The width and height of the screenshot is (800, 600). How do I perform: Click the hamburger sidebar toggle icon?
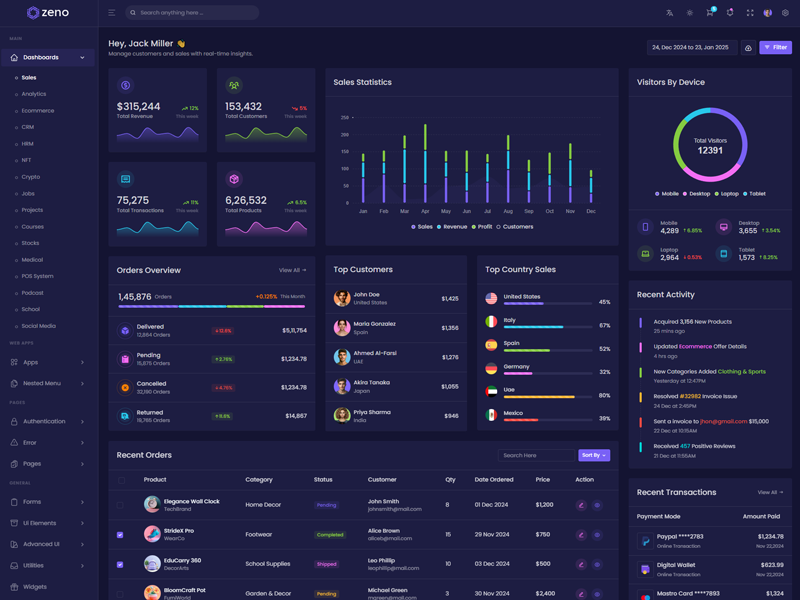112,13
